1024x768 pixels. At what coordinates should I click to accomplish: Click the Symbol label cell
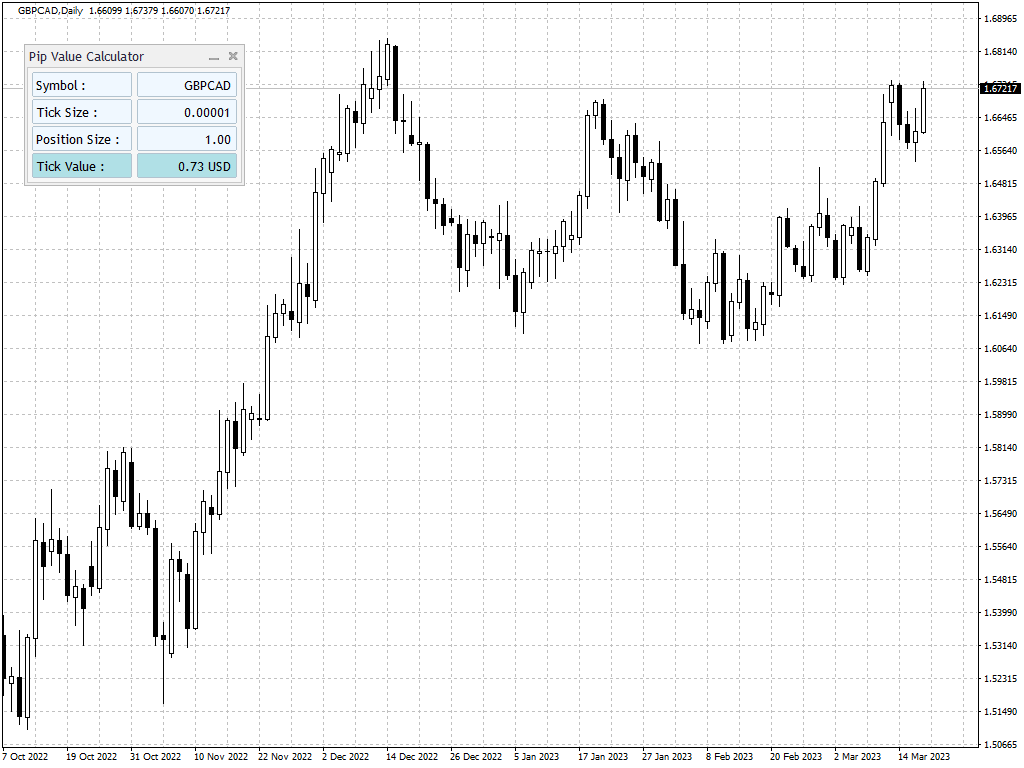pos(82,86)
